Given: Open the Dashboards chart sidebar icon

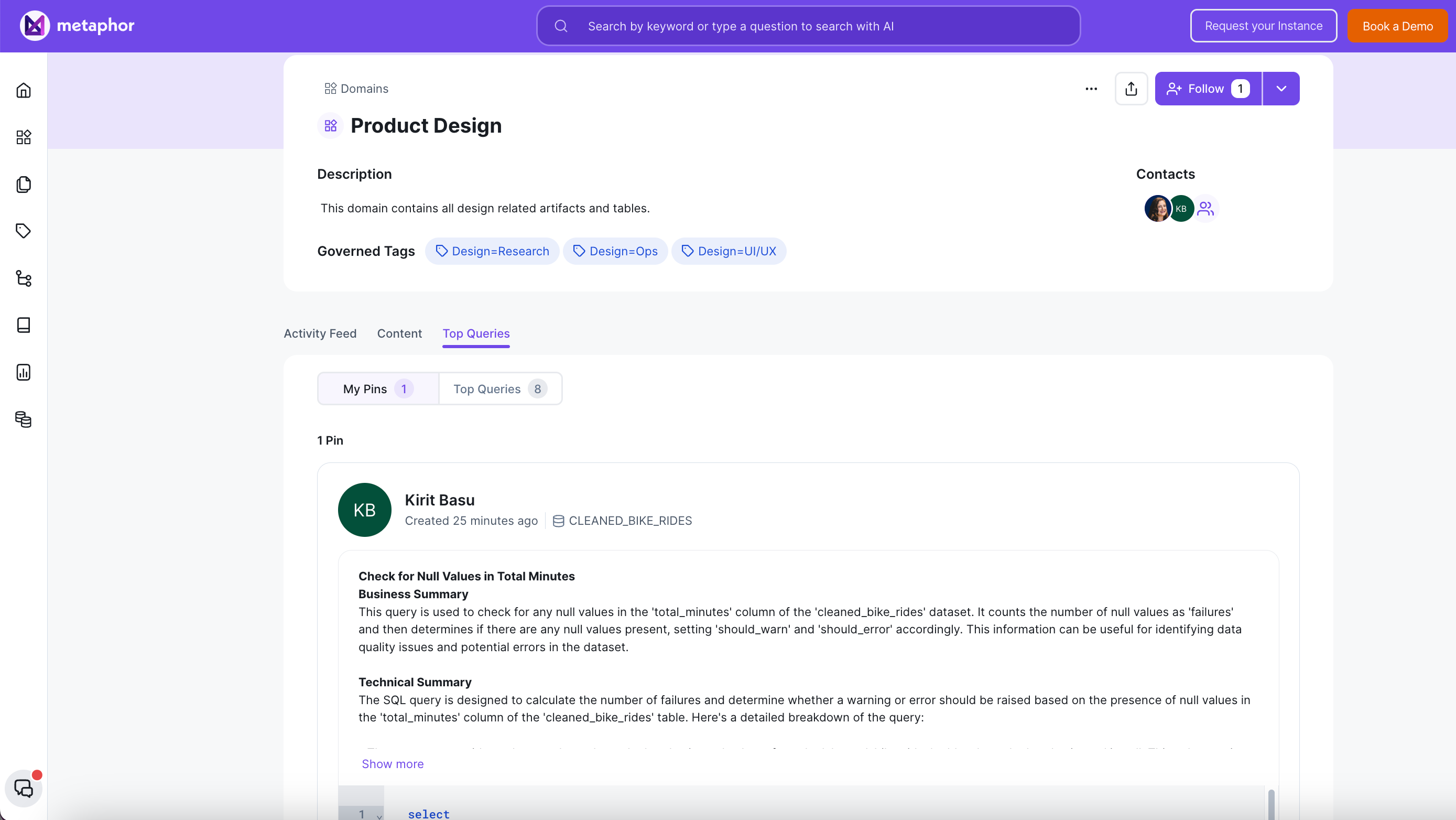Looking at the screenshot, I should [x=23, y=372].
